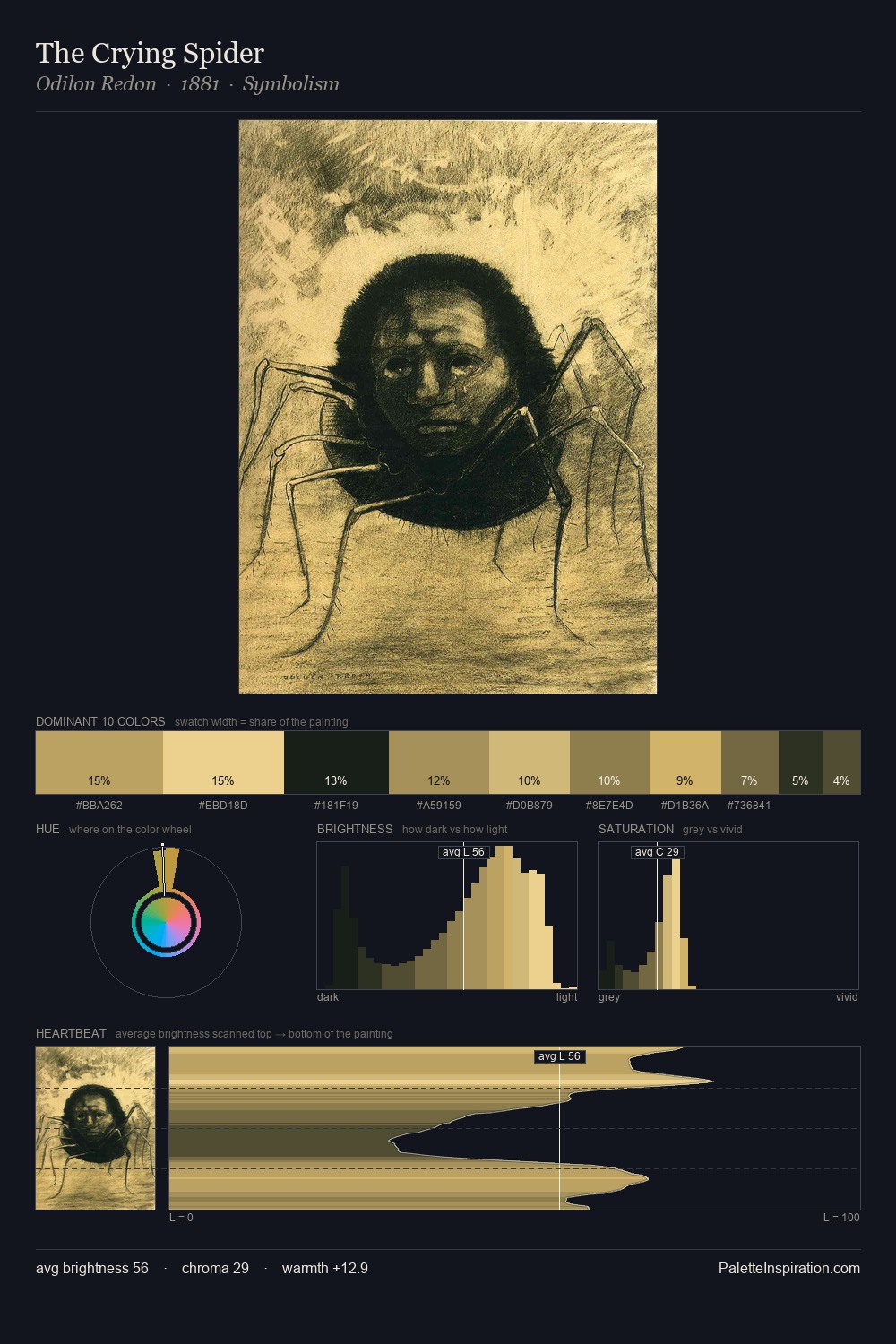Select the #736841 hex label
The width and height of the screenshot is (896, 1344).
(x=749, y=806)
